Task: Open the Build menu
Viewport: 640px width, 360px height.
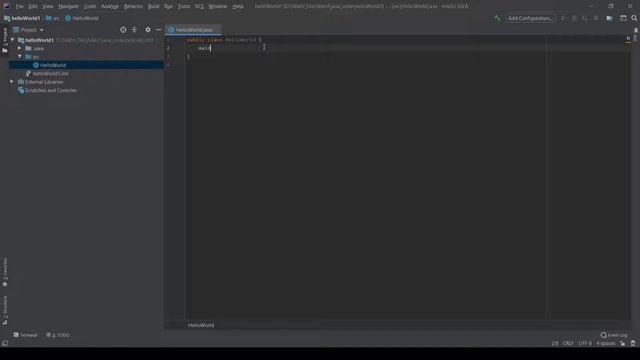Action: click(153, 6)
